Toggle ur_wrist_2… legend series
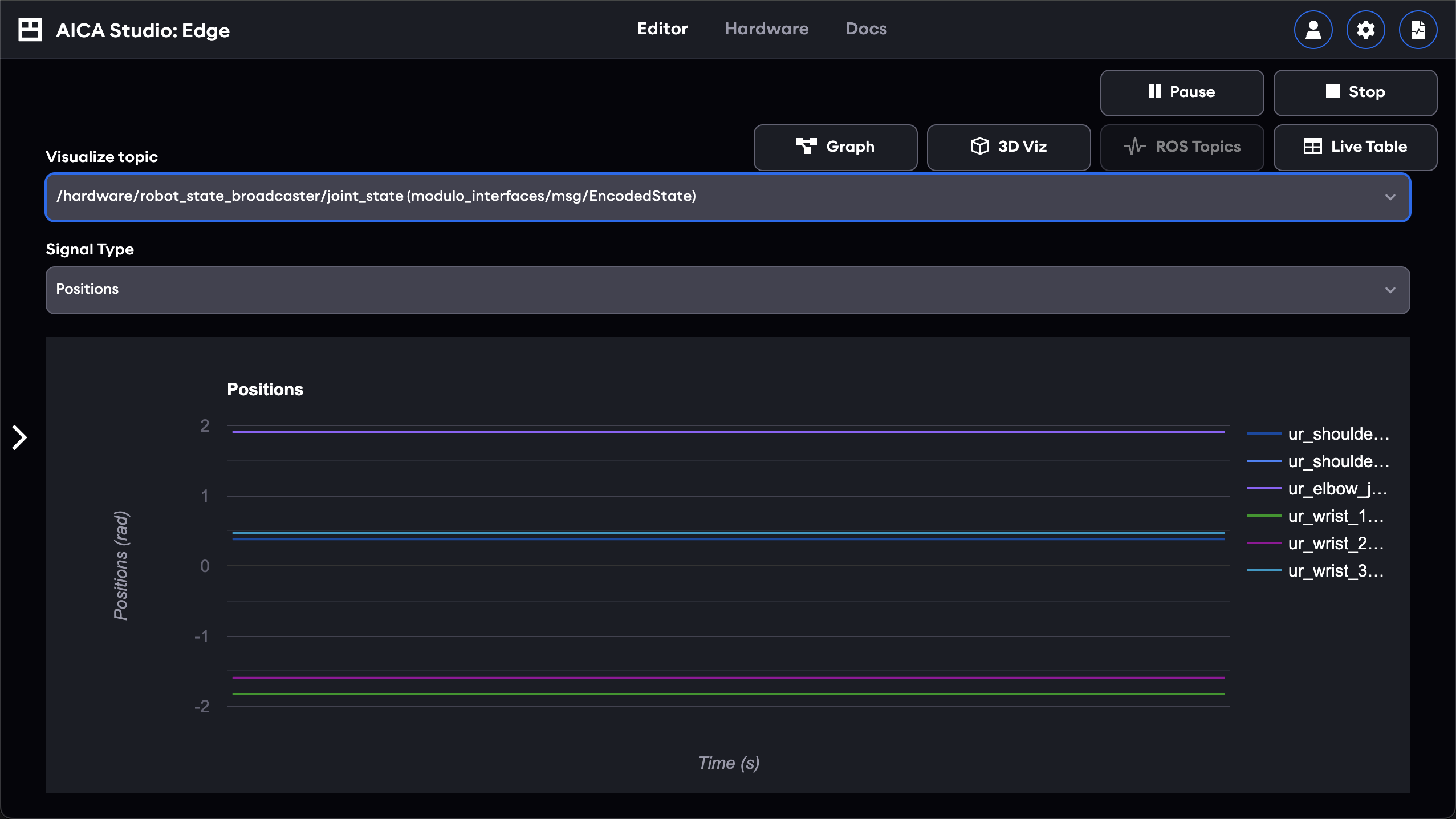Screen dimensions: 1456x819 1316,544
